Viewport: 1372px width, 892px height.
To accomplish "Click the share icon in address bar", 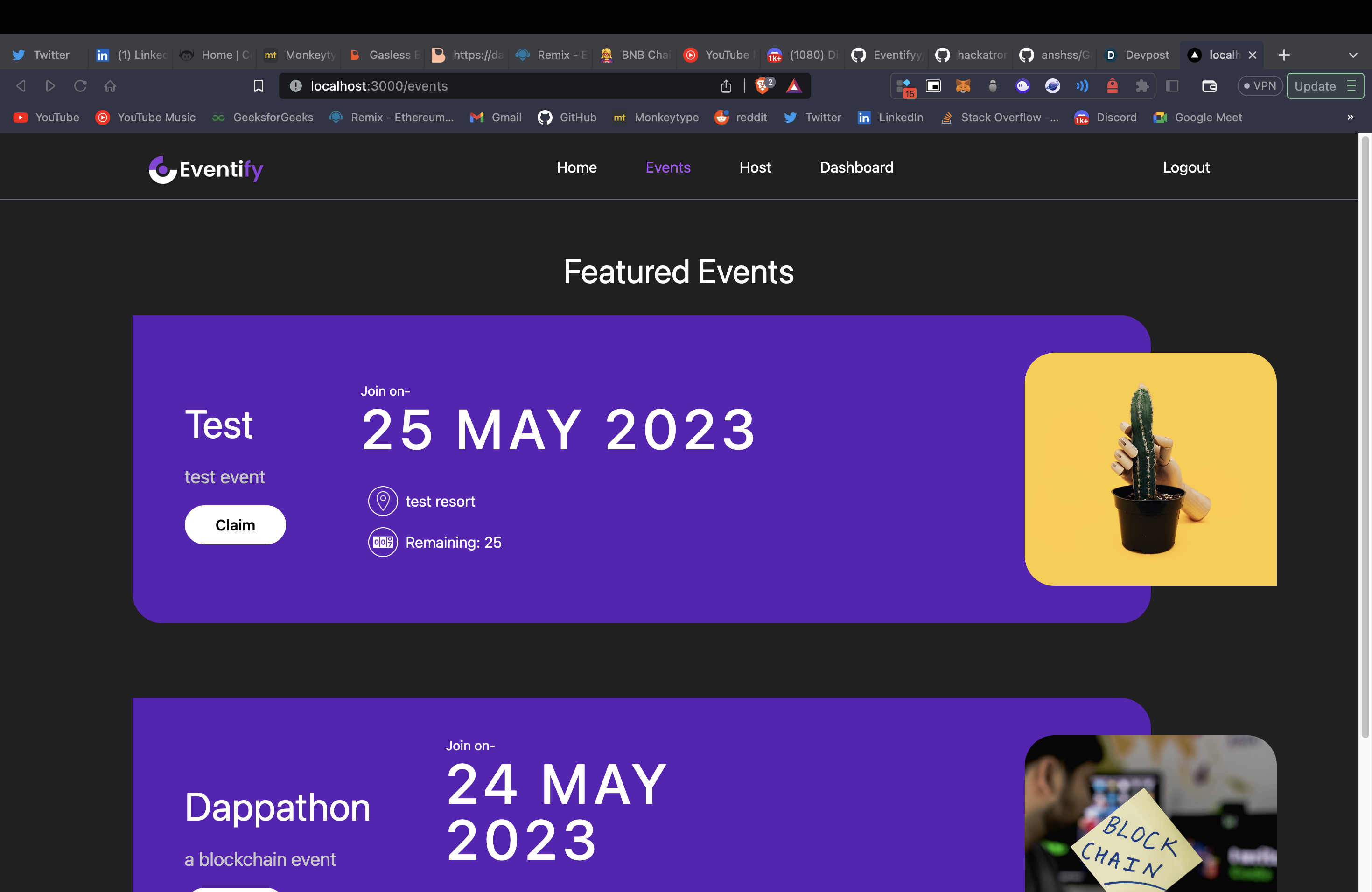I will click(726, 86).
